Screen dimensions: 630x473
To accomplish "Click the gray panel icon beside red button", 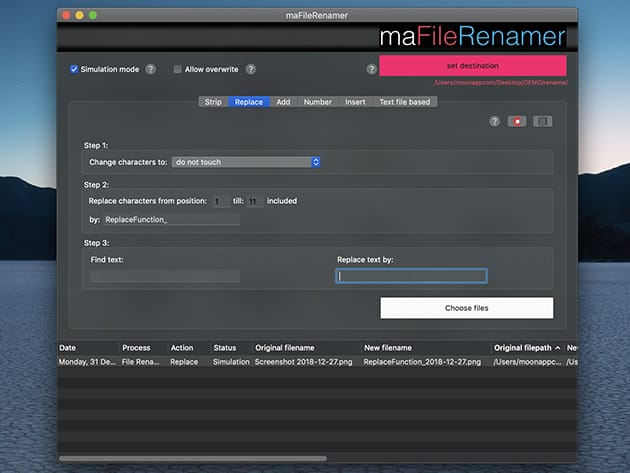I will 542,121.
